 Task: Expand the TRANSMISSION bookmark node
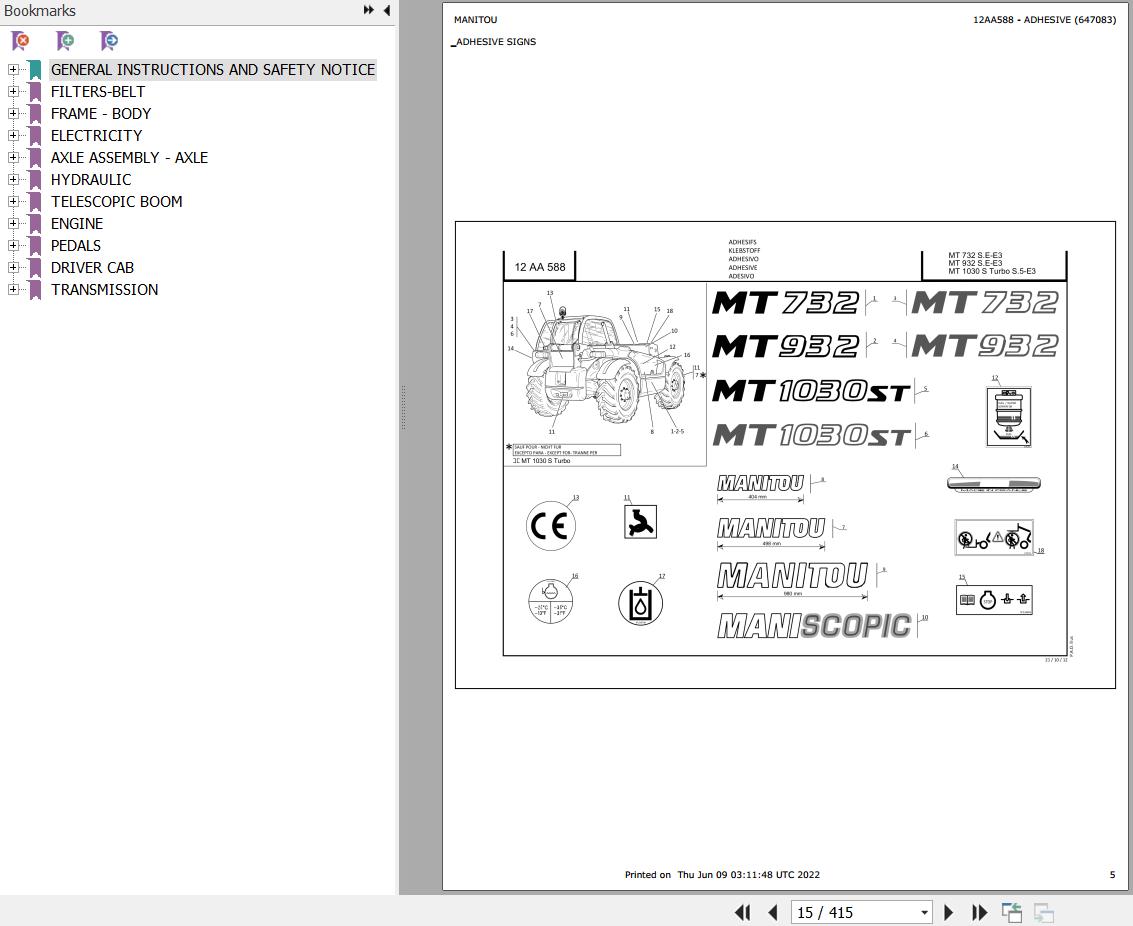[x=13, y=290]
